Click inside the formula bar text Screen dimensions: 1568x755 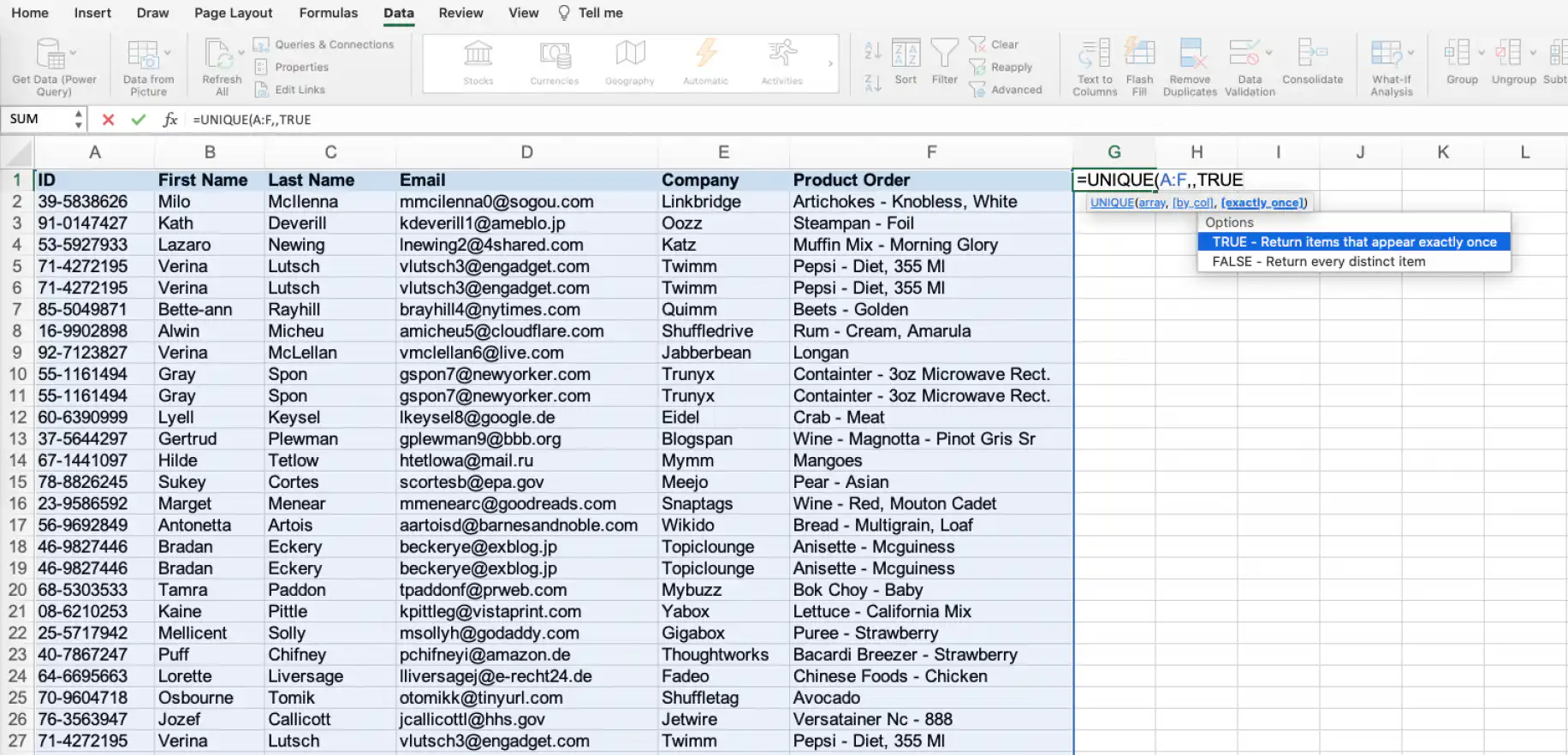pos(252,120)
